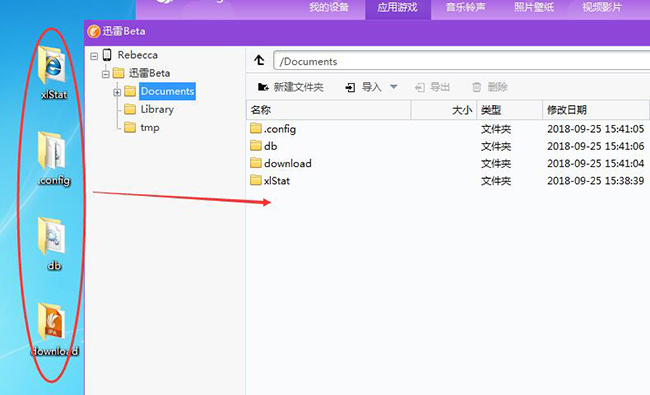Click the tmp folder icon in tree

(130, 127)
